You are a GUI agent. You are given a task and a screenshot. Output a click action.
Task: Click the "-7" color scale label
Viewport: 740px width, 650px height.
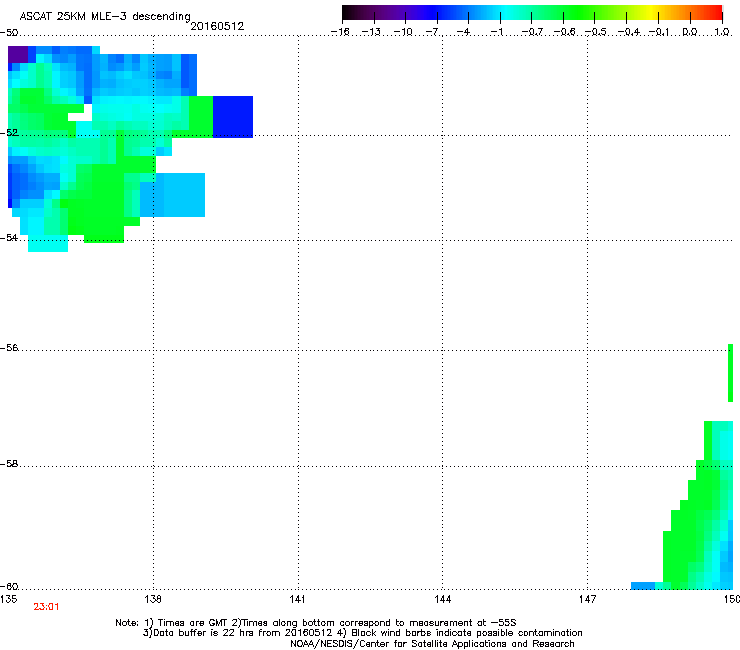[x=433, y=32]
